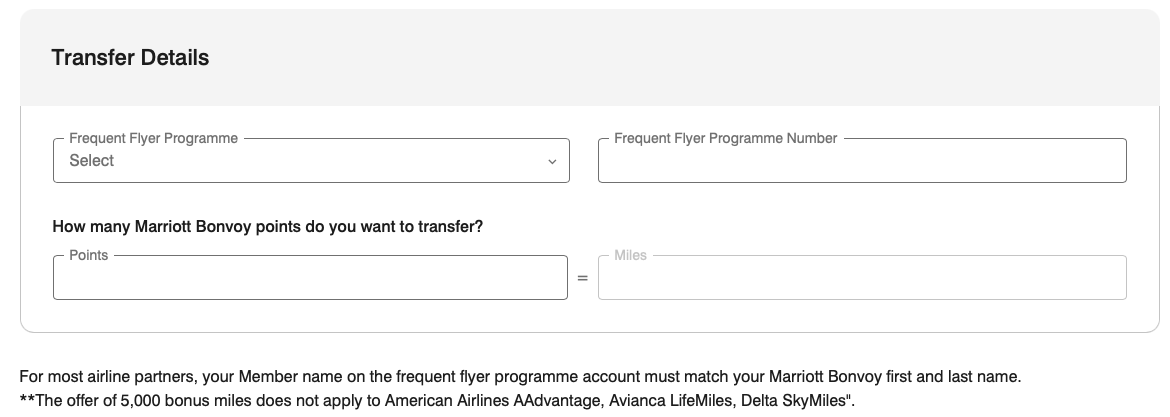Screen dimensions: 1170x417
Task: Click the 'Select' placeholder text
Action: (x=91, y=161)
